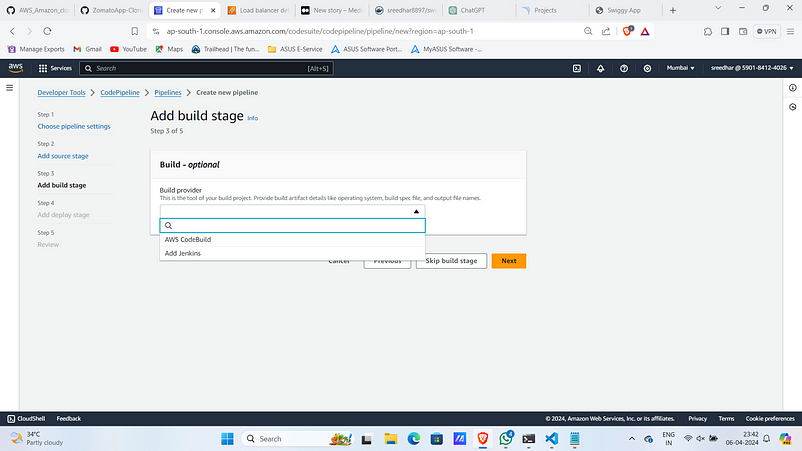Click the Next button
802x451 pixels.
coord(508,261)
